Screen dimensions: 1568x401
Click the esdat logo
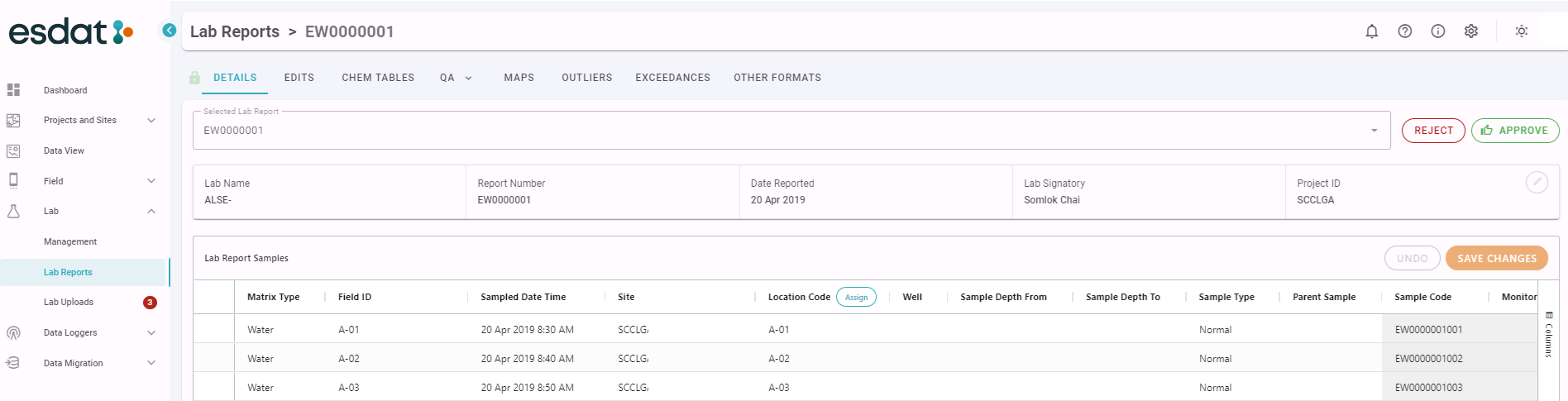coord(70,32)
